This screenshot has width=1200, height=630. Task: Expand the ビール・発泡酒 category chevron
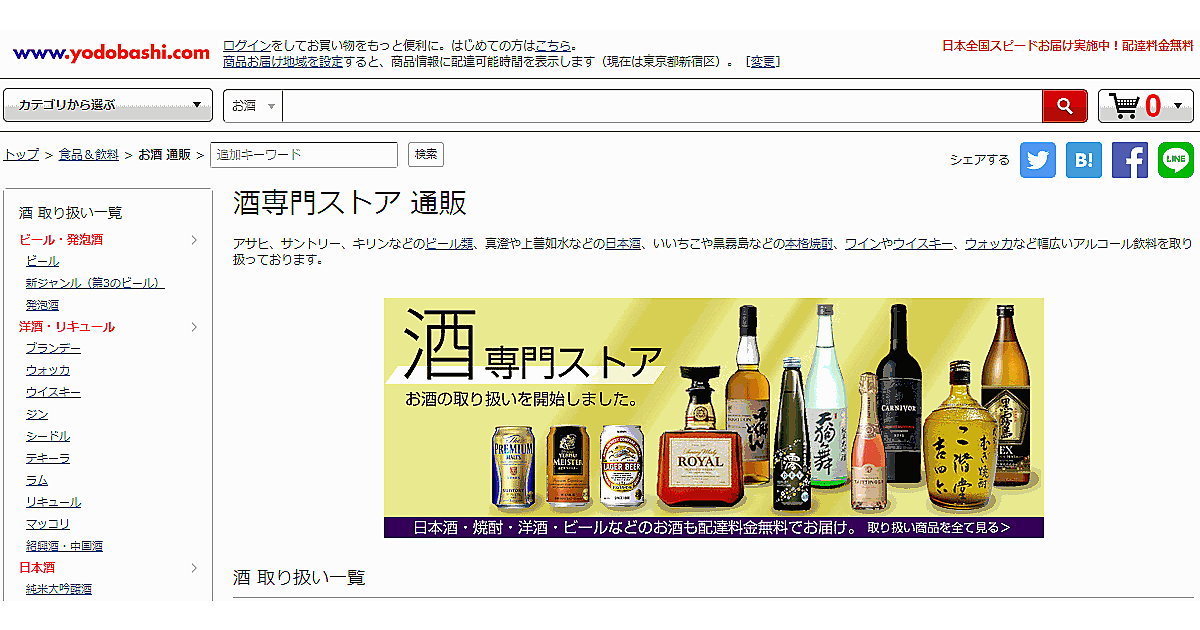[x=194, y=240]
